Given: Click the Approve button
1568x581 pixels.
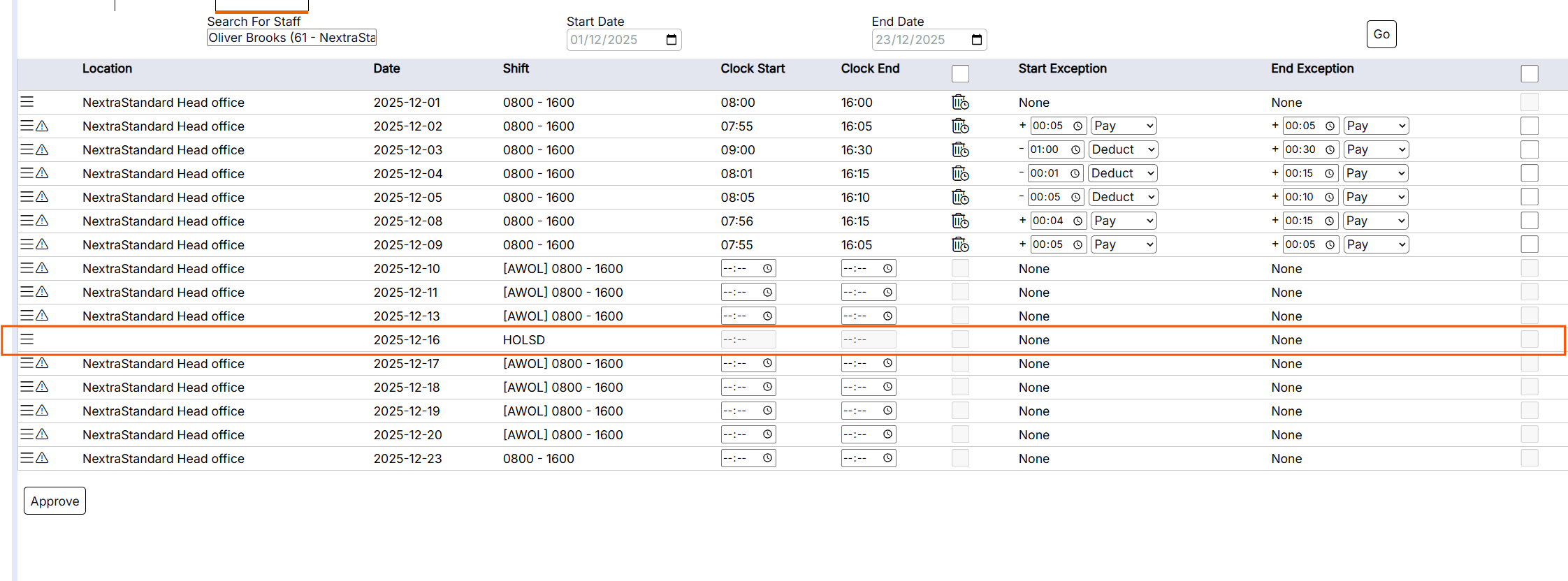Looking at the screenshot, I should [x=55, y=501].
